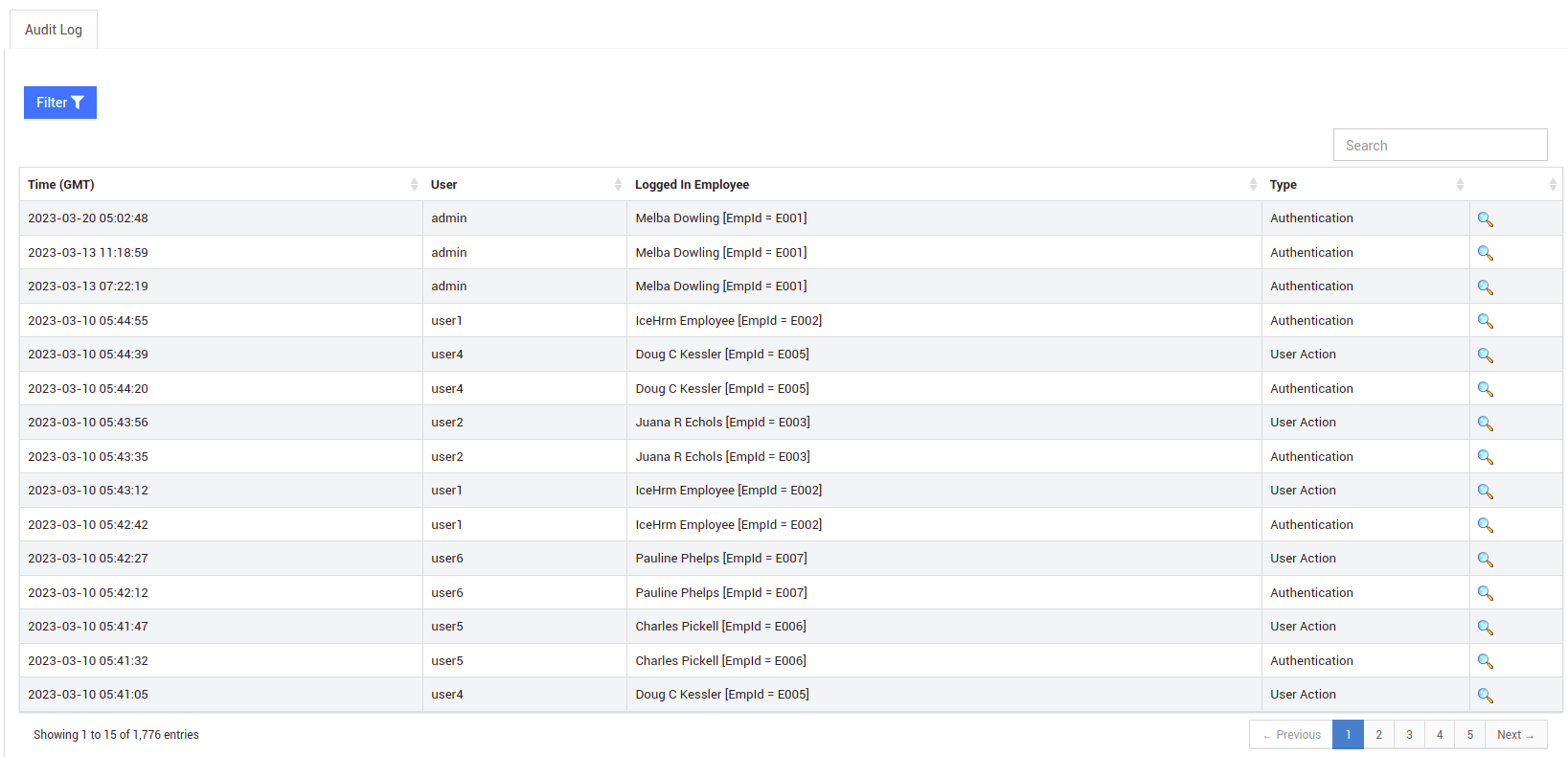This screenshot has width=1568, height=757.
Task: Go to page 2
Action: [1378, 735]
